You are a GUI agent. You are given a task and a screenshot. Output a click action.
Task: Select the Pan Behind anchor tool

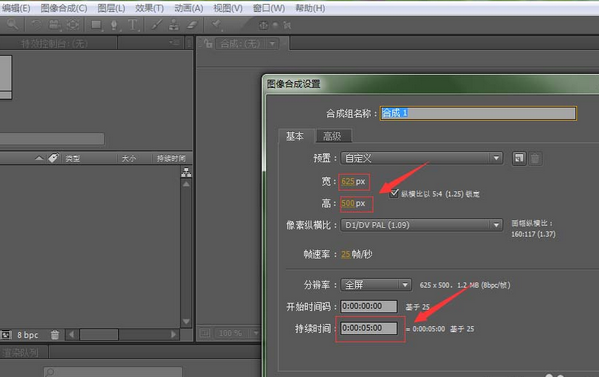[73, 25]
